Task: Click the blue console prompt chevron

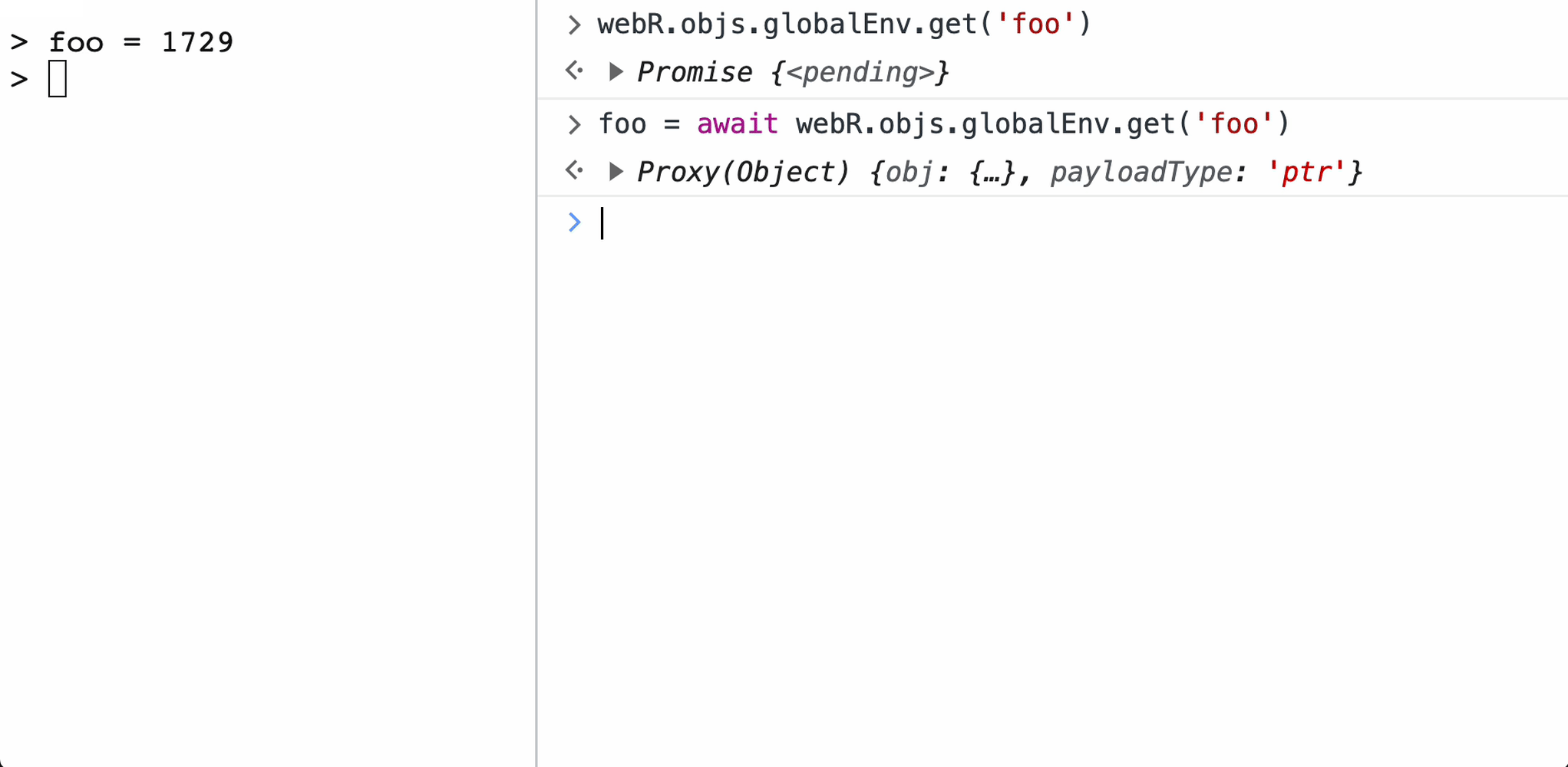Action: tap(575, 222)
